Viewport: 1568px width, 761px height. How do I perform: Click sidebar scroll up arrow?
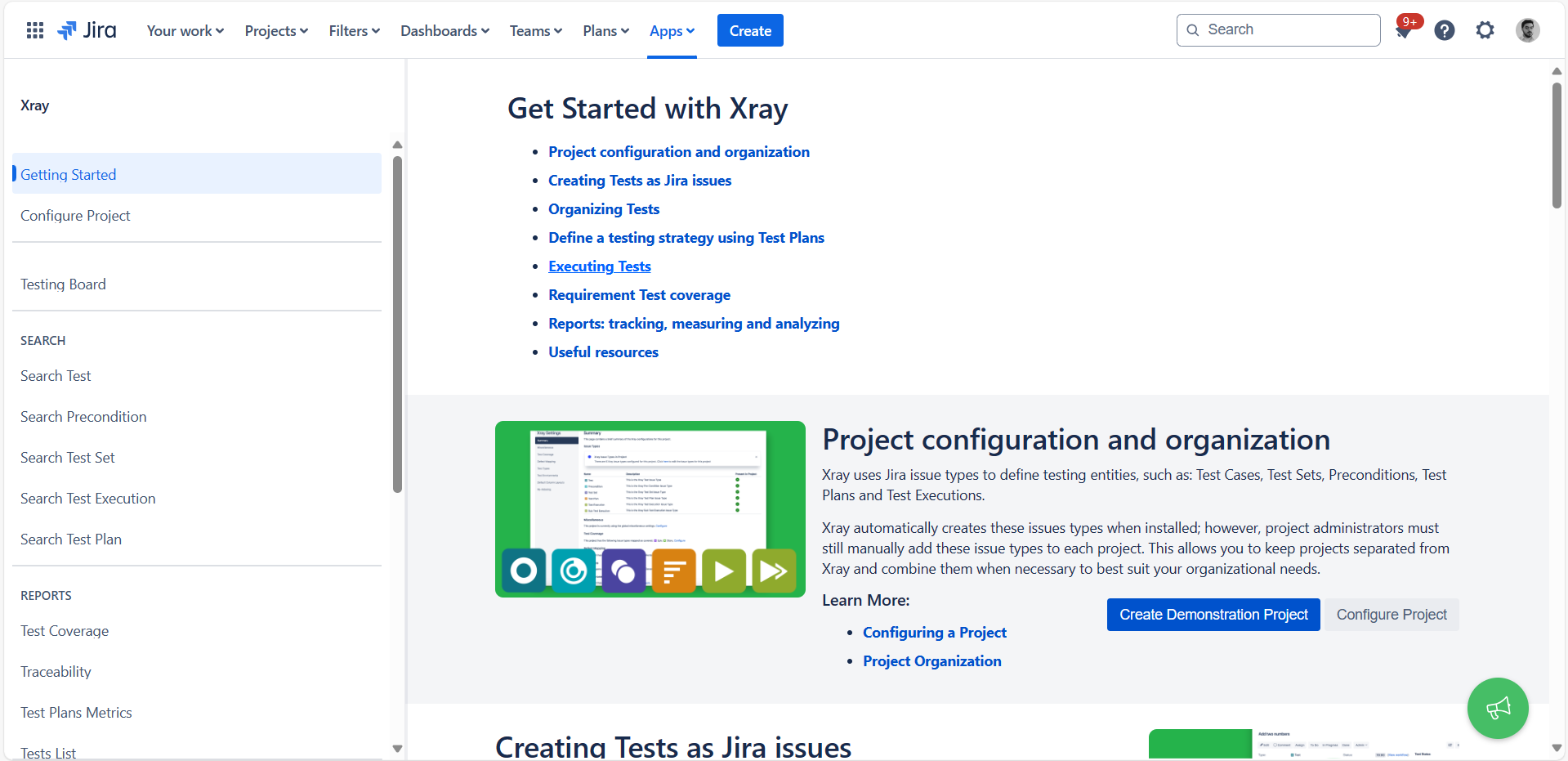pos(397,145)
